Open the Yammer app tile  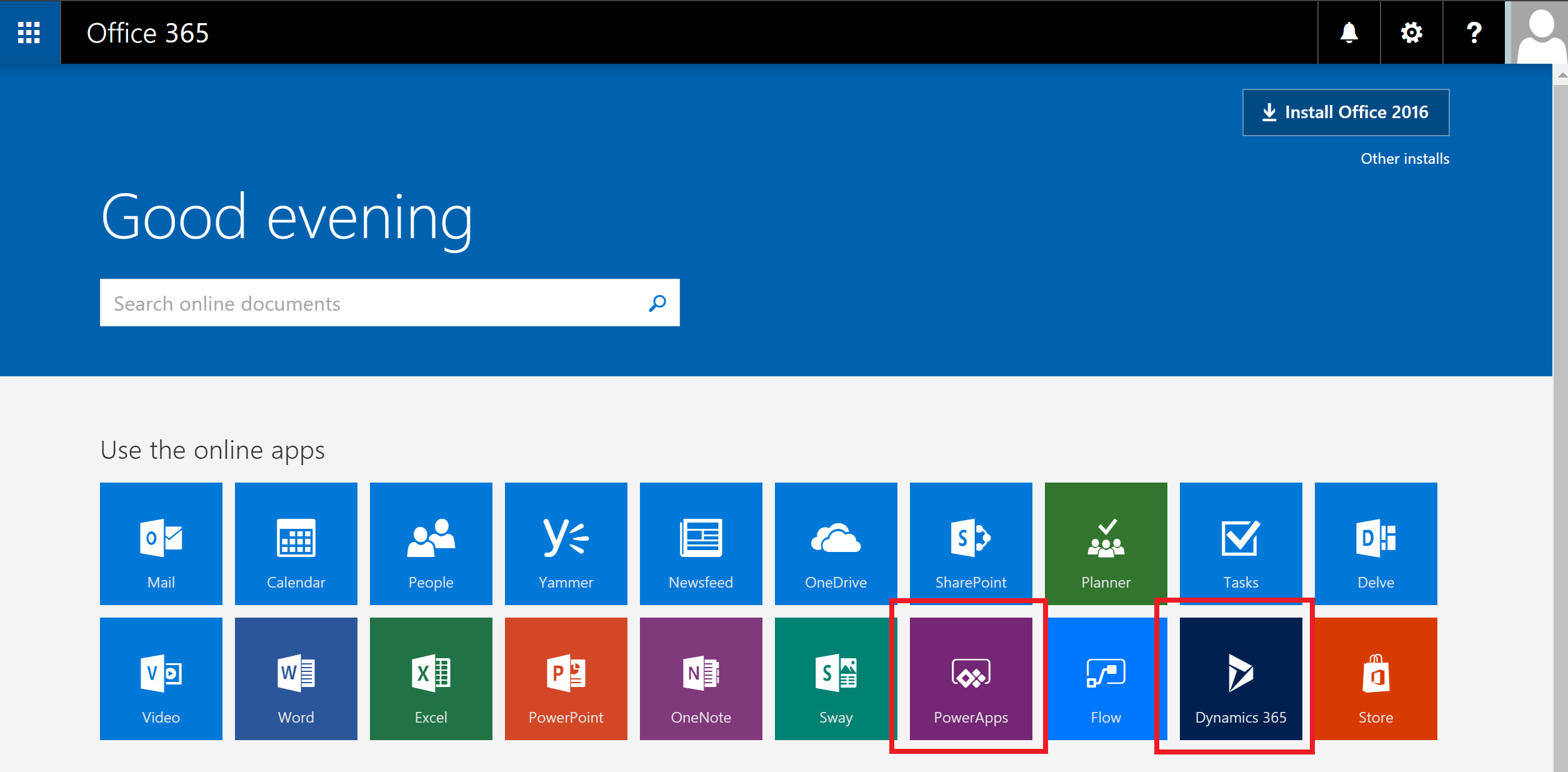point(566,543)
